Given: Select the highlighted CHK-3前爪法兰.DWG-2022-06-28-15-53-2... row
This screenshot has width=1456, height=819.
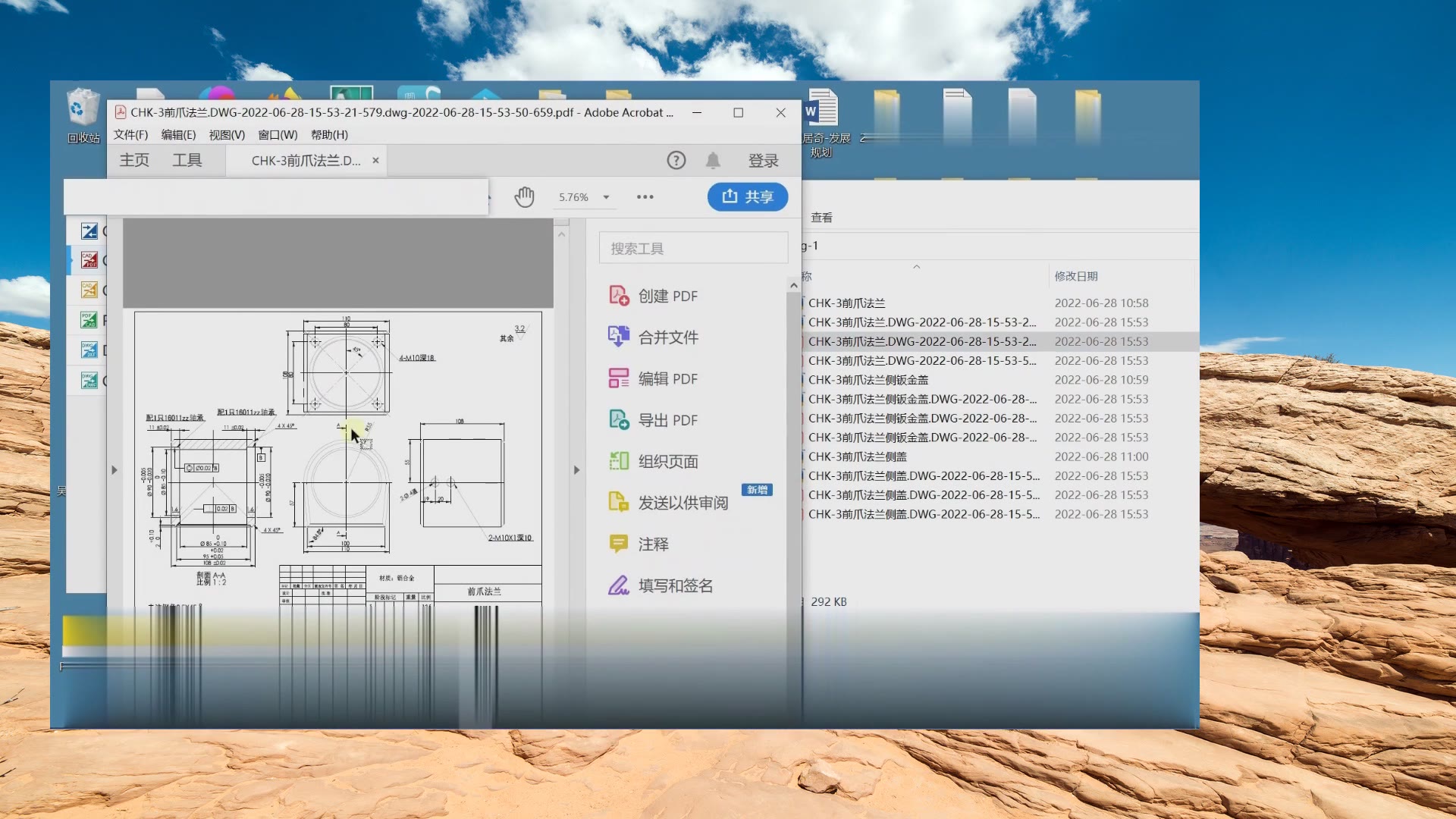Looking at the screenshot, I should click(1001, 341).
